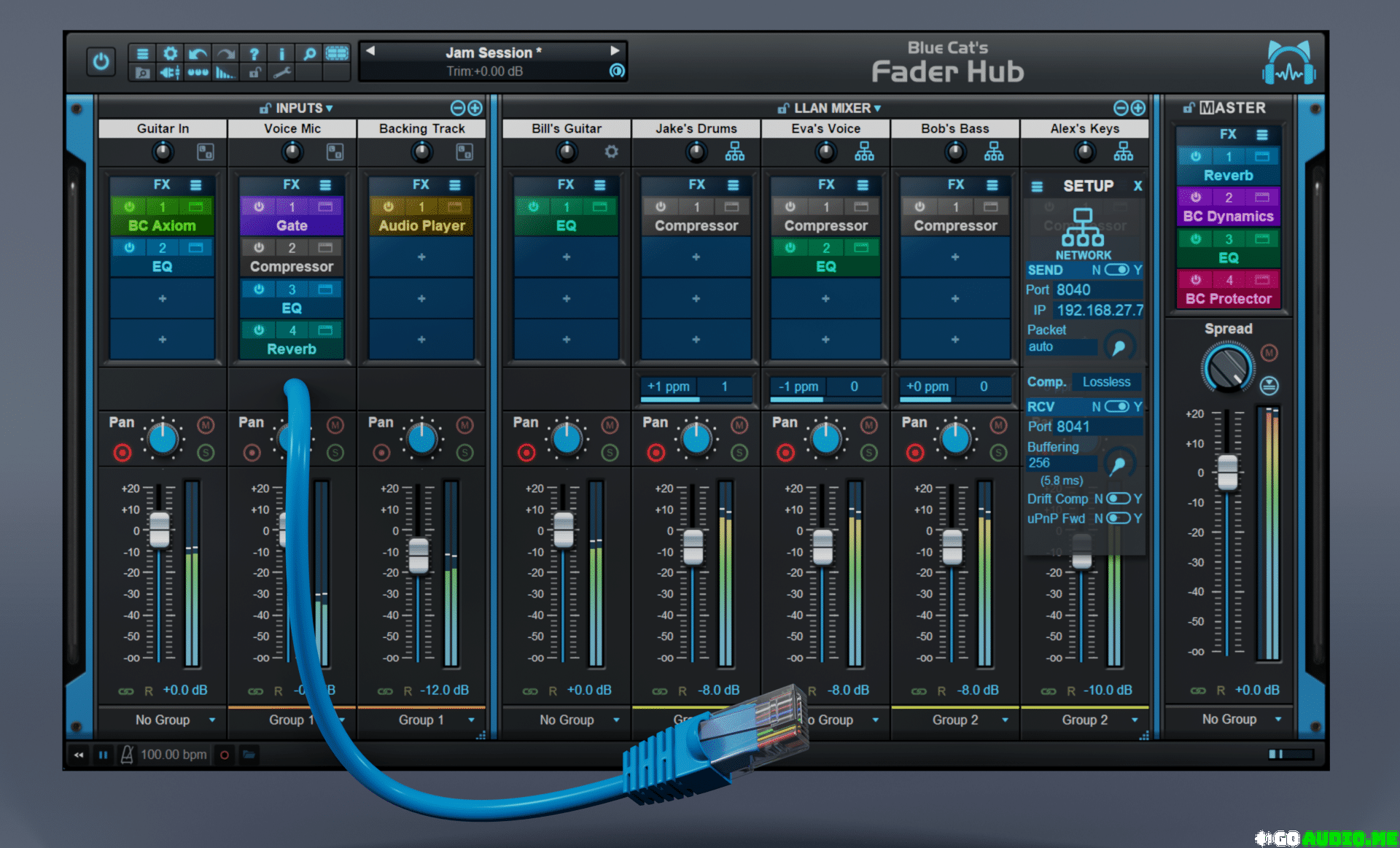Toggle the Drift Comp switch

(1119, 499)
